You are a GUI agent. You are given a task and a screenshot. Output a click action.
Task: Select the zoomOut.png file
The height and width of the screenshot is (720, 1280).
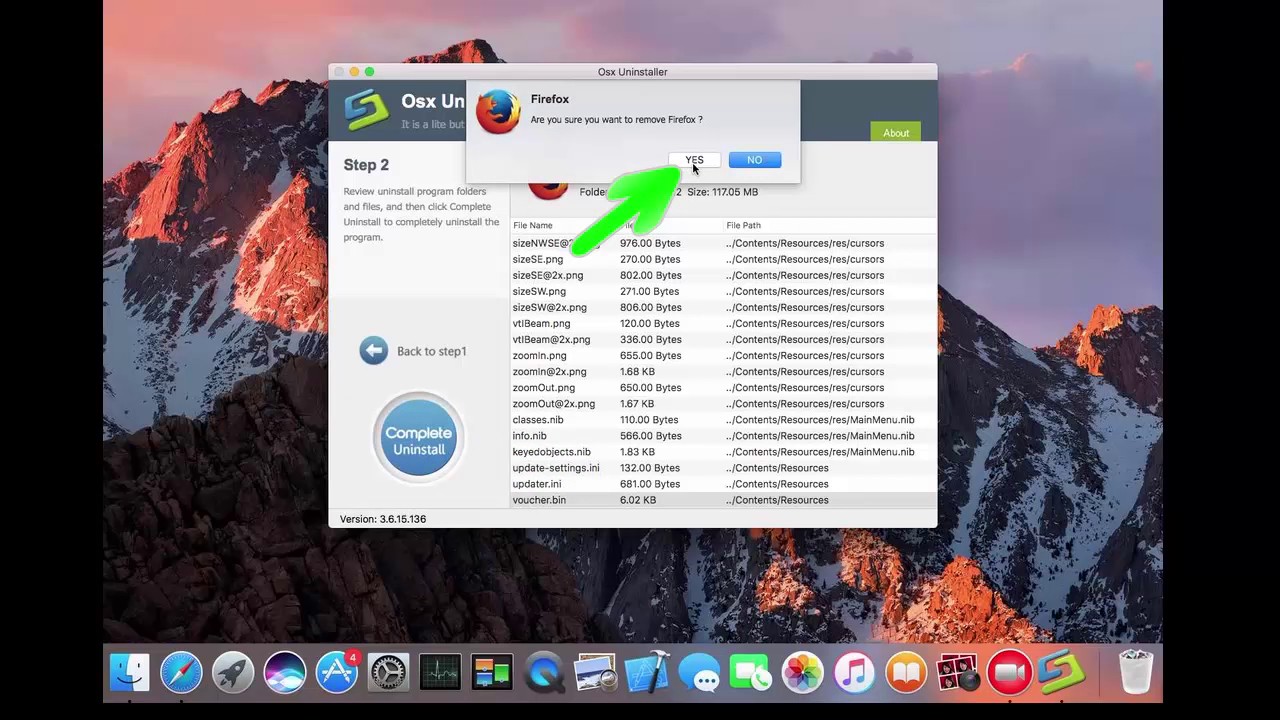point(724,387)
